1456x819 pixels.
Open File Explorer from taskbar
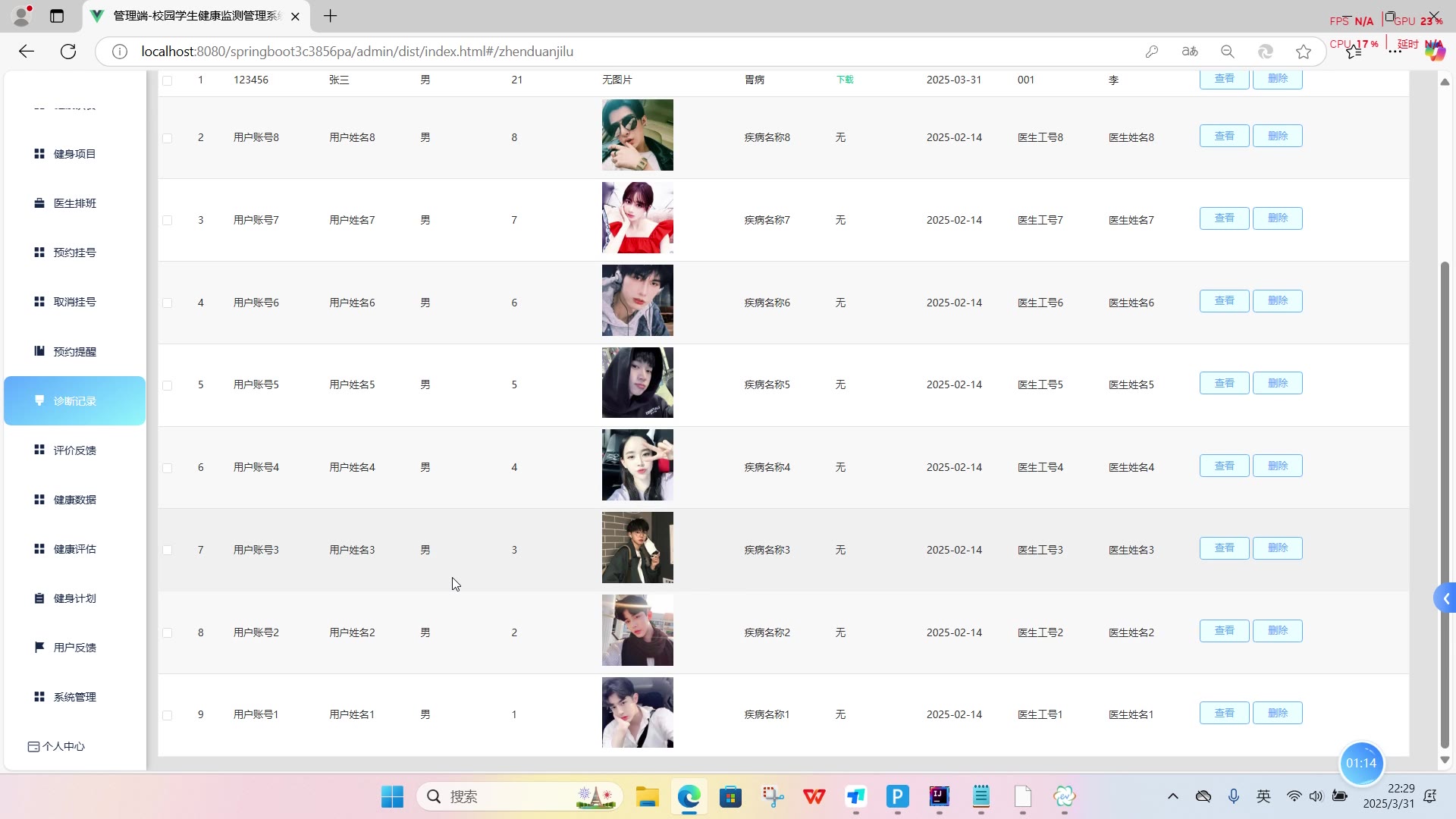(x=647, y=796)
